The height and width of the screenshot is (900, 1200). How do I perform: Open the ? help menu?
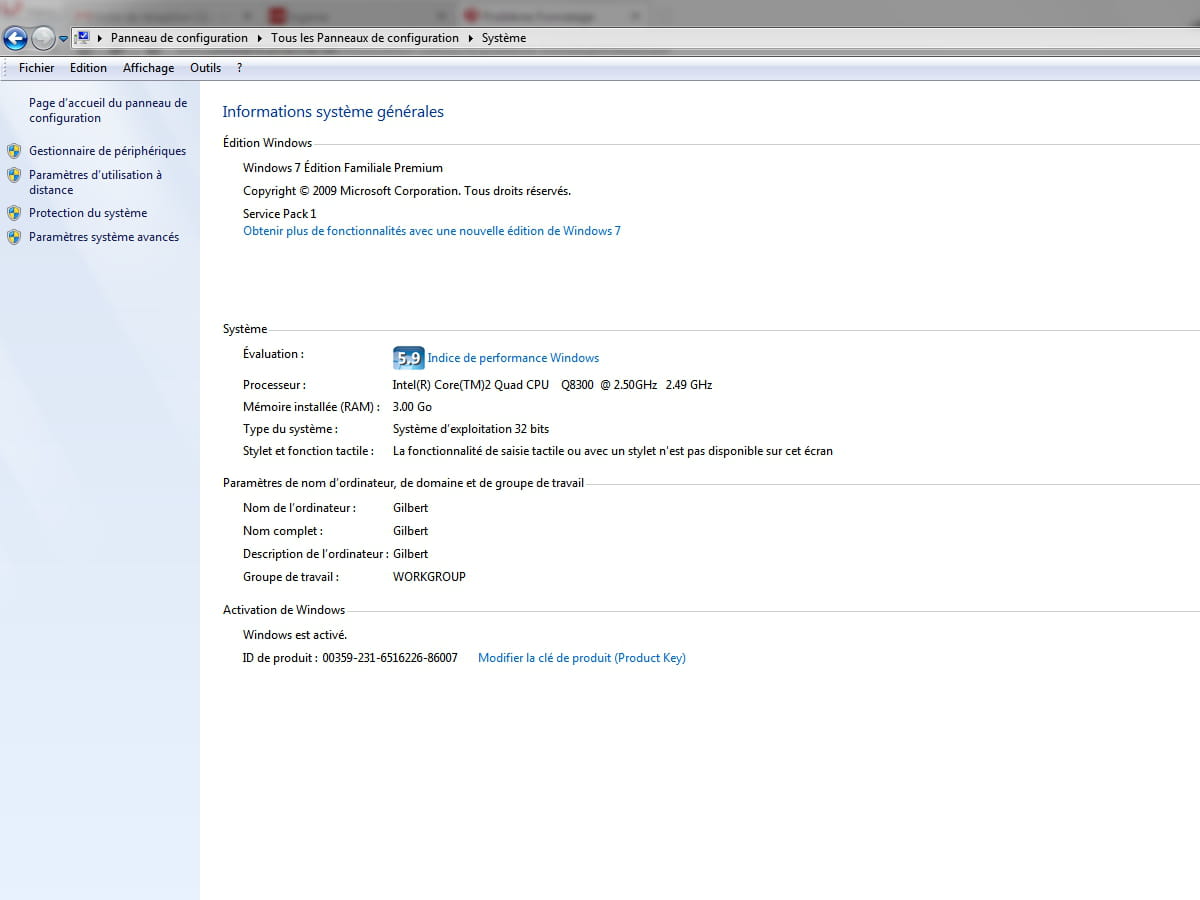[x=240, y=68]
